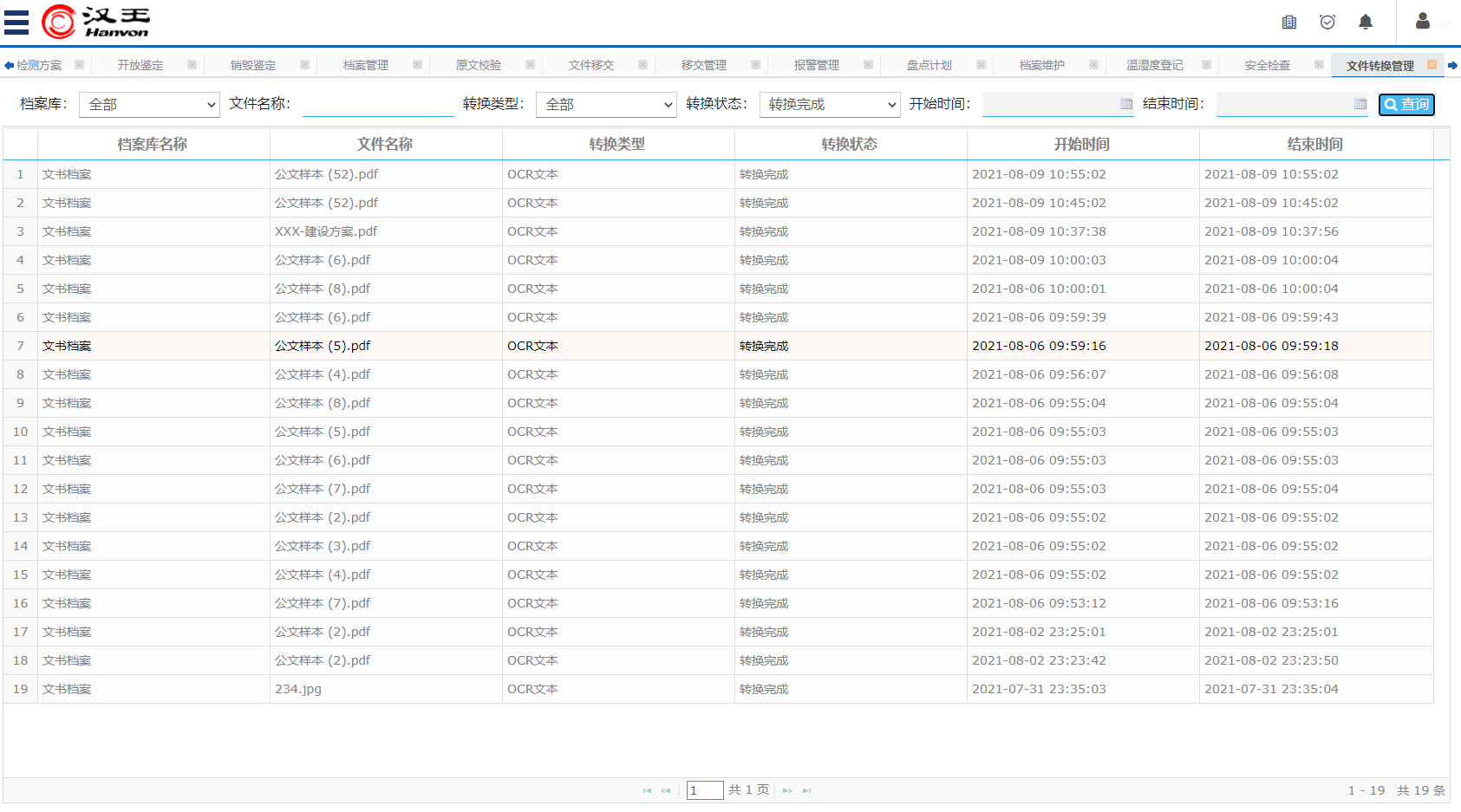The image size is (1461, 812).
Task: Switch to the 温湿度登记 tab
Action: click(x=1154, y=65)
